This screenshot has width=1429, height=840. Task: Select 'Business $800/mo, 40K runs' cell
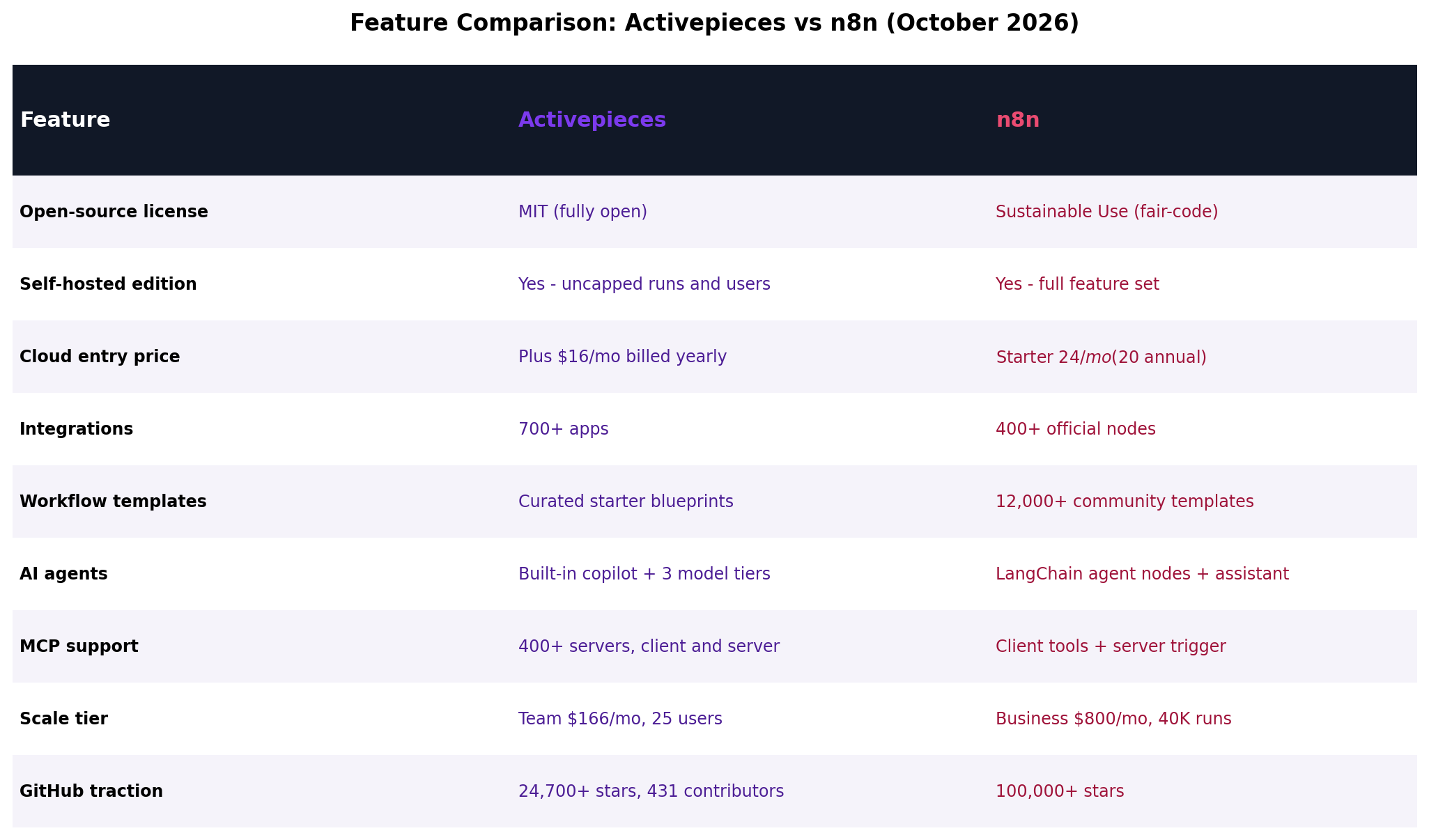[1113, 719]
